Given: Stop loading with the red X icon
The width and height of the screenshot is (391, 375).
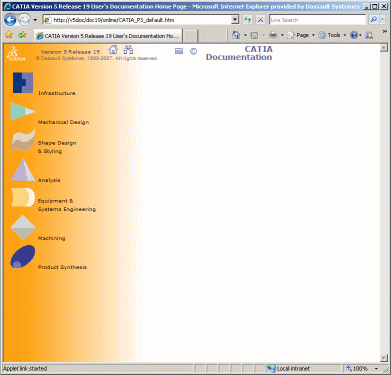Looking at the screenshot, I should pos(260,20).
